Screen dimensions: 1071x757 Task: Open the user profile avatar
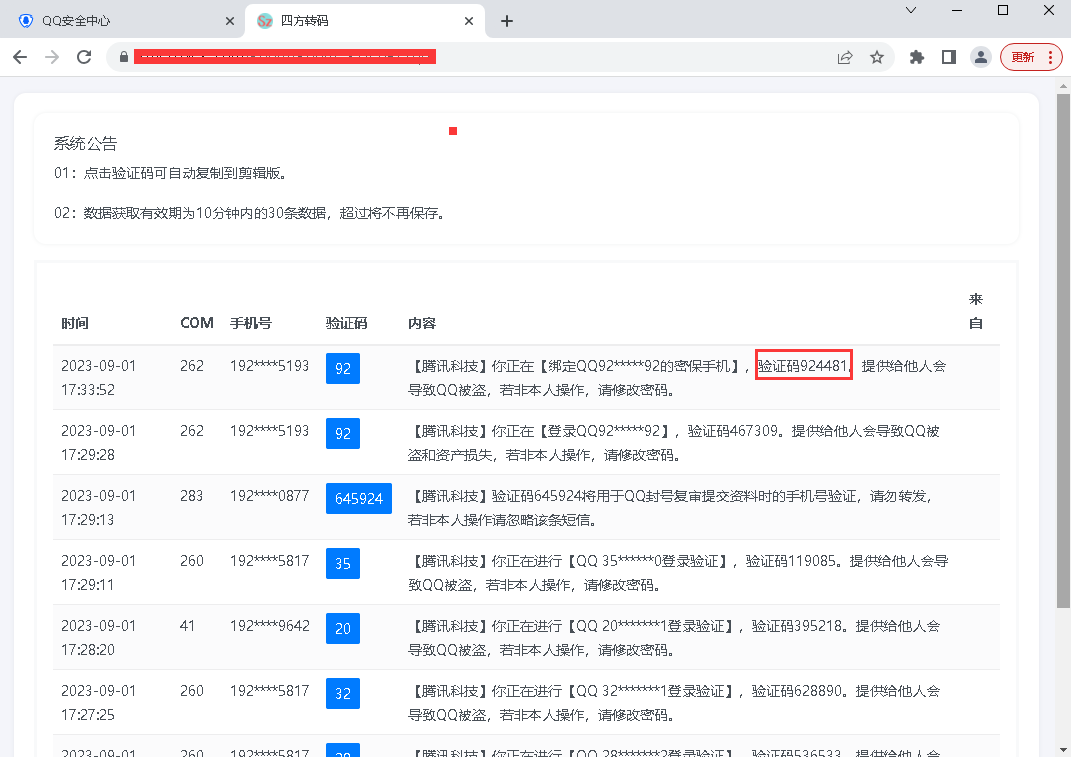coord(981,57)
